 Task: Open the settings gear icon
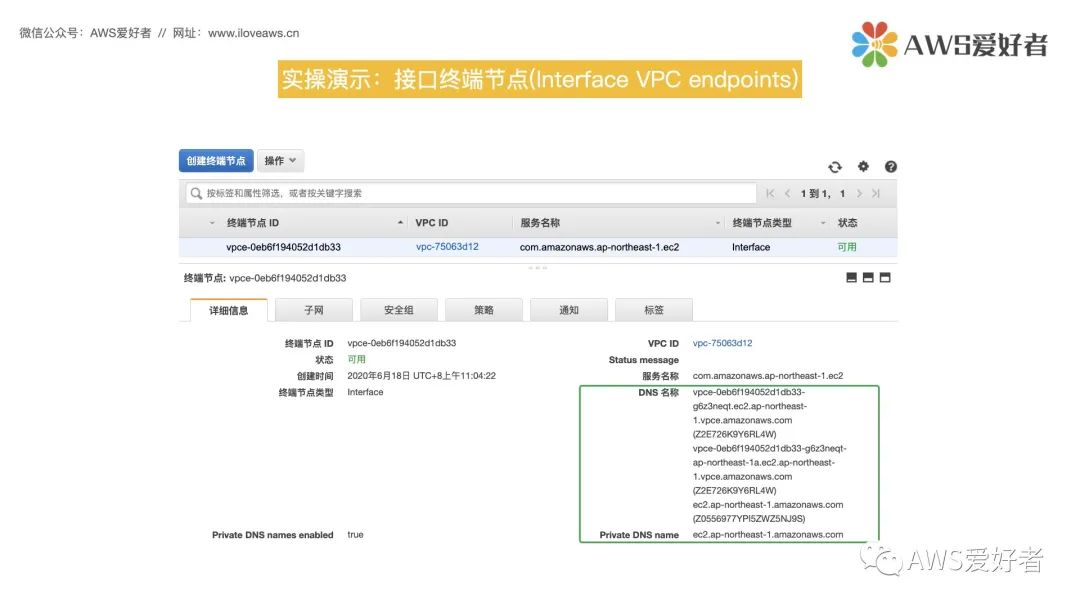click(863, 166)
